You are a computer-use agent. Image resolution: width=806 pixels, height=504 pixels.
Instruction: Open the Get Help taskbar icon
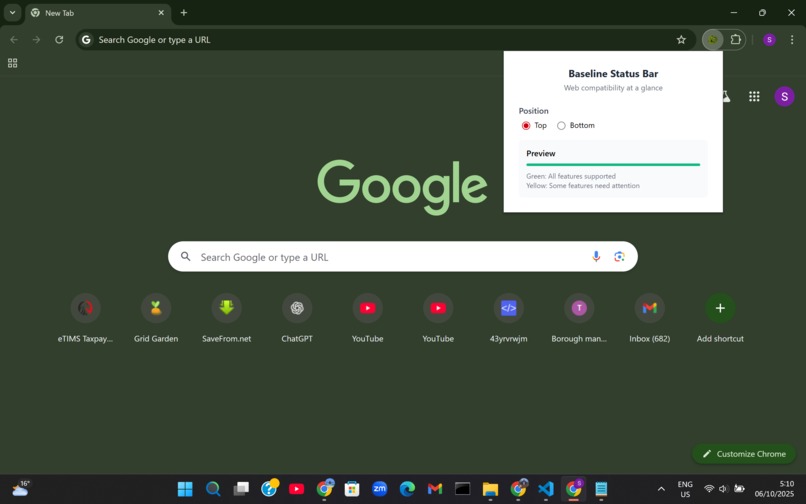pyautogui.click(x=269, y=489)
